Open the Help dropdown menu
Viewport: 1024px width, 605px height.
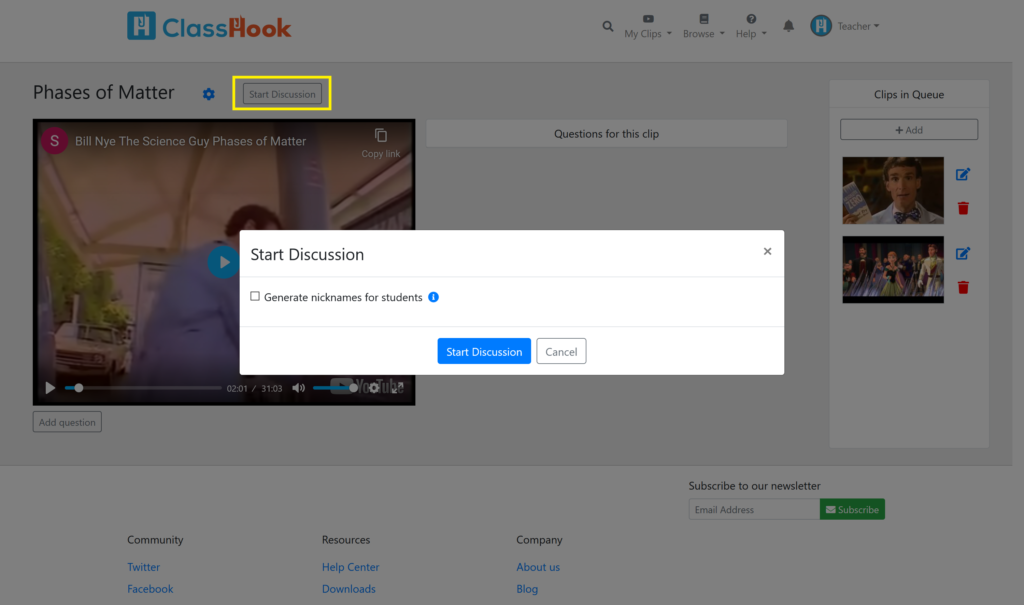pos(750,27)
